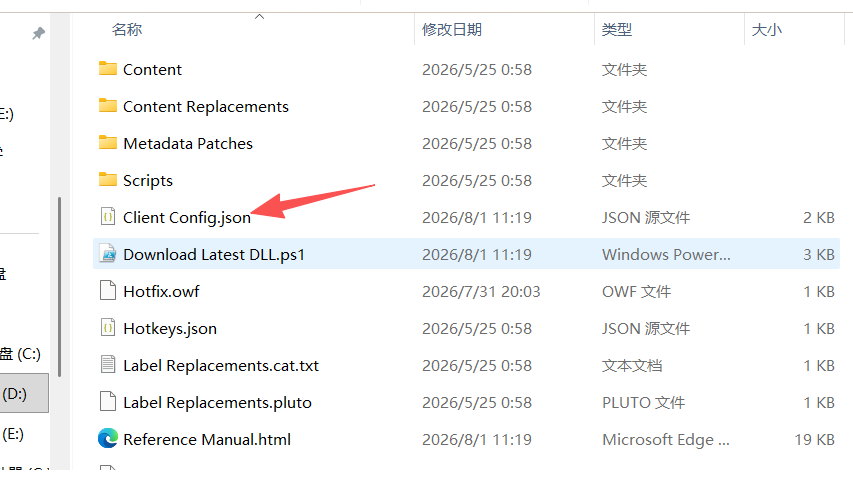The image size is (853, 500).
Task: Click the Client Config.json file icon
Action: [108, 217]
